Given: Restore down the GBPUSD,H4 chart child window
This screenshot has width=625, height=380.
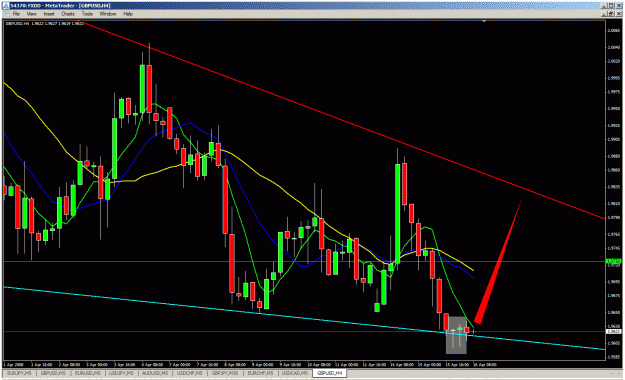Looking at the screenshot, I should 610,14.
